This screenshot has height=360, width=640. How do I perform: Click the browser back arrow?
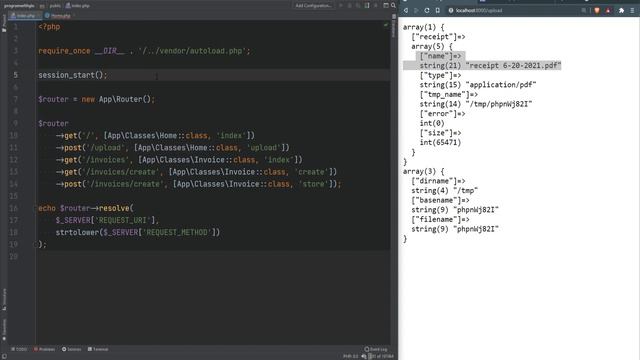pyautogui.click(x=406, y=10)
